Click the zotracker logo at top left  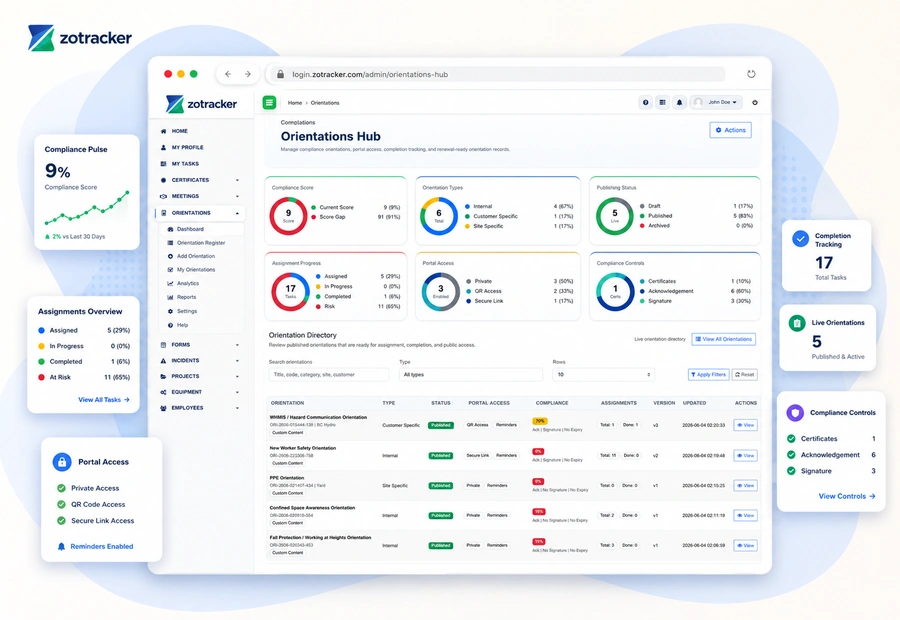[80, 38]
